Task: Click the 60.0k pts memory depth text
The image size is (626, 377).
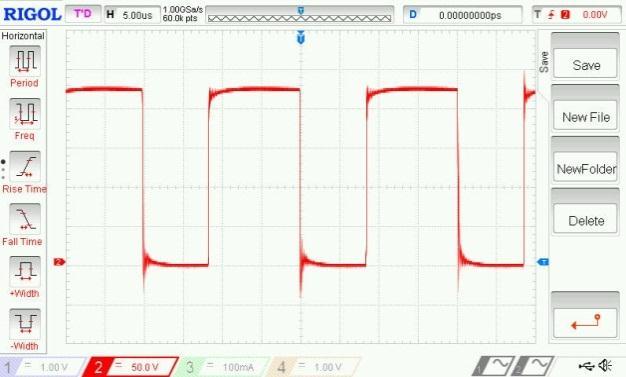Action: pyautogui.click(x=180, y=18)
